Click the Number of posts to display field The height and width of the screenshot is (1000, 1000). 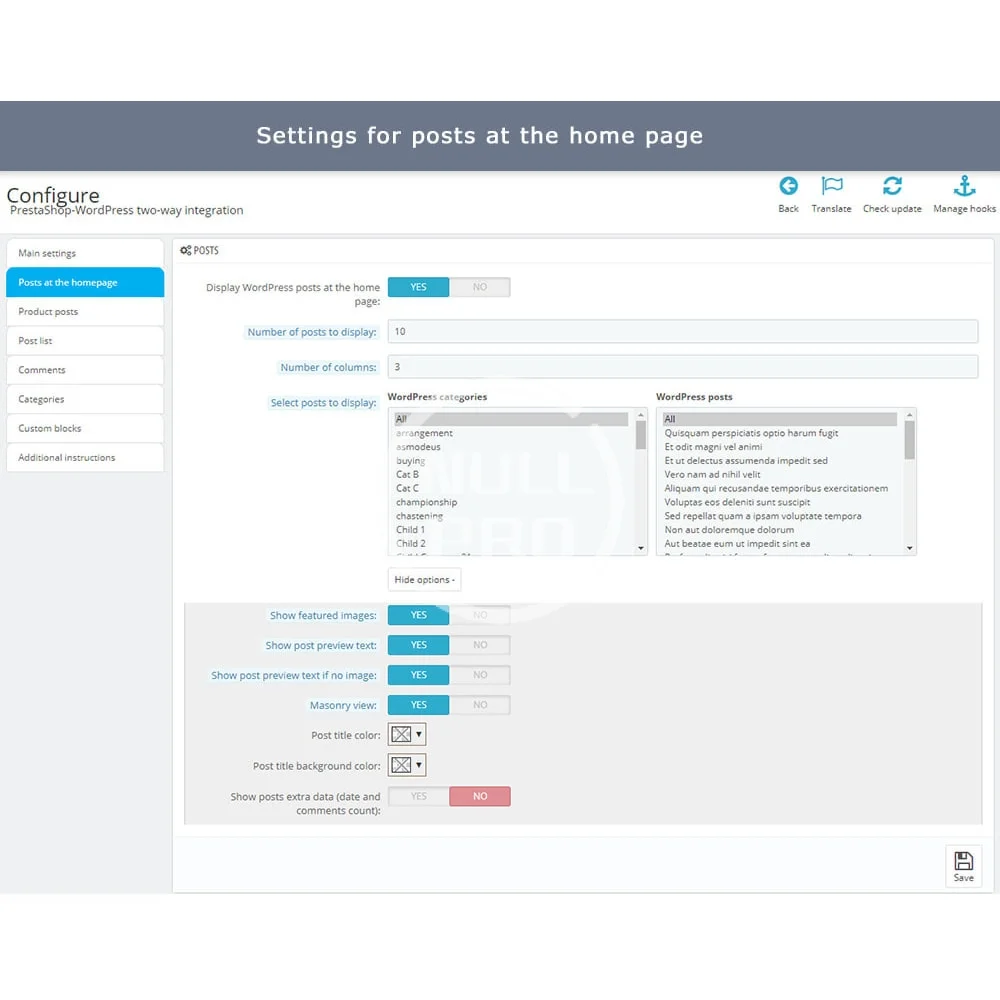[682, 332]
